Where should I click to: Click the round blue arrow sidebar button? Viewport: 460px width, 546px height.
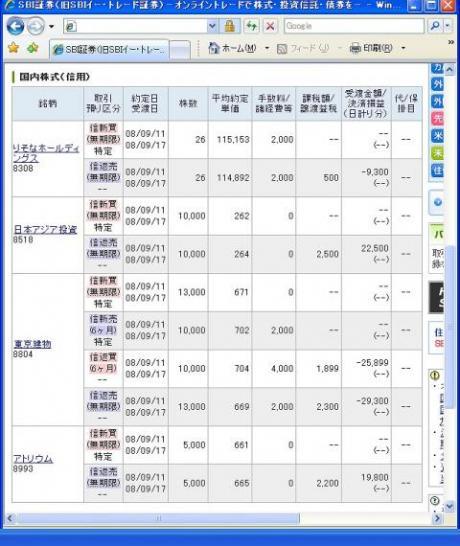pos(437,202)
